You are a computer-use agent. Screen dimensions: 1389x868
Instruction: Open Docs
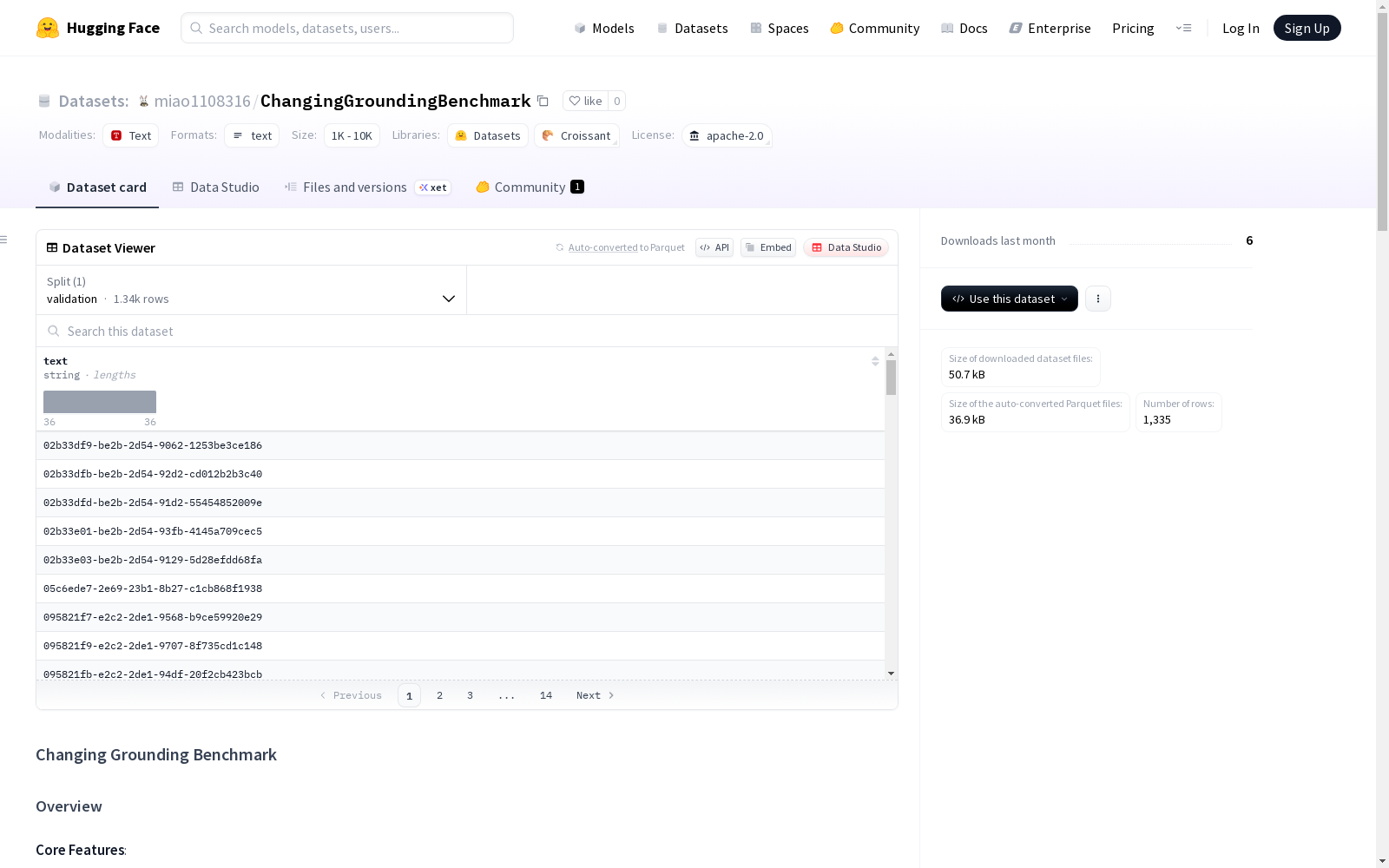tap(964, 28)
